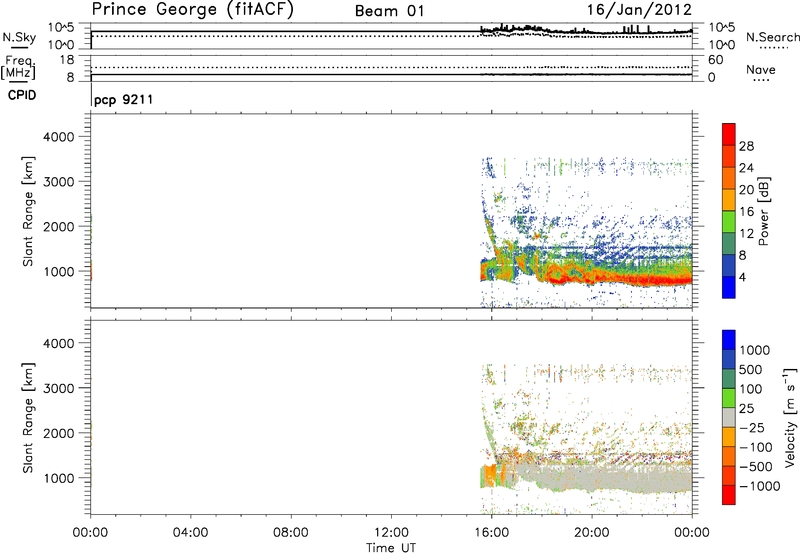Click the "04:00" time tick label
800x554 pixels.
click(x=190, y=533)
